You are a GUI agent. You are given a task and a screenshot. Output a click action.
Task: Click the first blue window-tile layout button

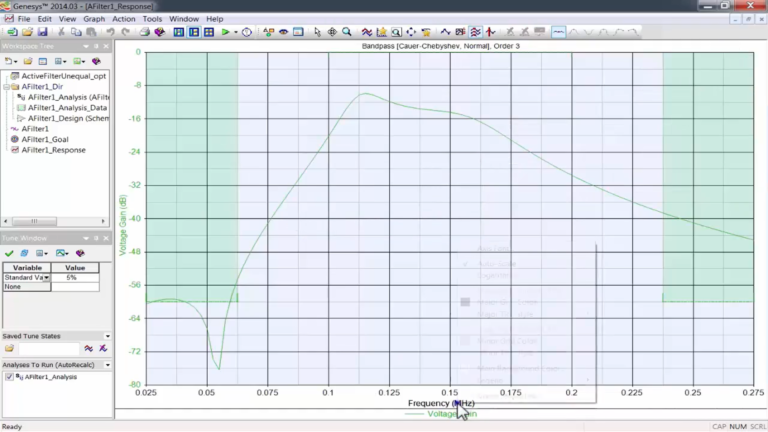(x=179, y=32)
